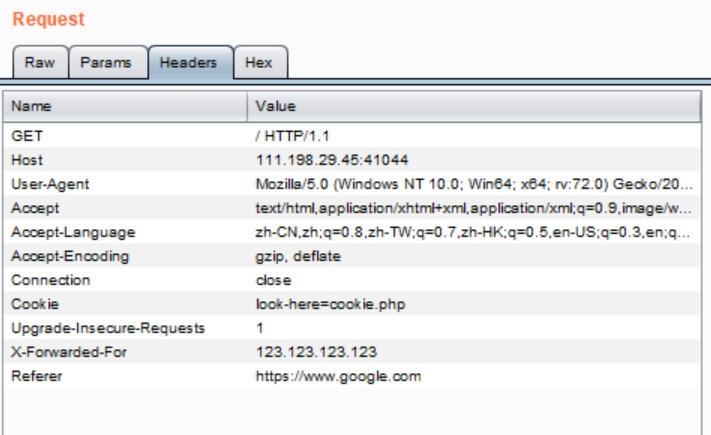Select the Mozilla/5.0 user agent value
Screen dimensions: 711x435
point(474,184)
